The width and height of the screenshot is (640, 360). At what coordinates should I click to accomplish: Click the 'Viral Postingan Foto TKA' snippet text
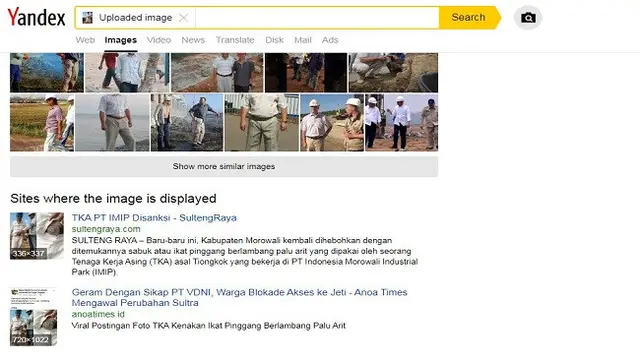(209, 326)
